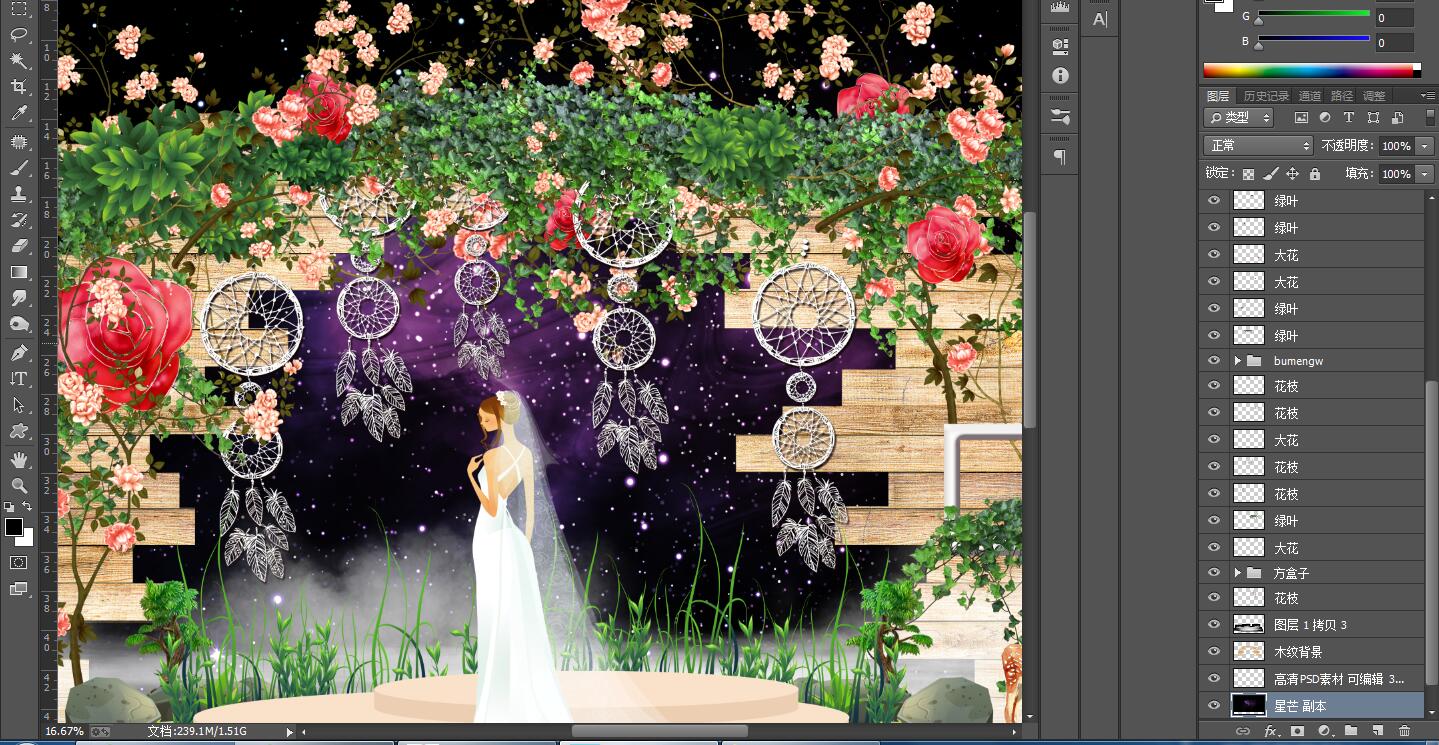
Task: Select the Vertical Type tool
Action: point(19,379)
